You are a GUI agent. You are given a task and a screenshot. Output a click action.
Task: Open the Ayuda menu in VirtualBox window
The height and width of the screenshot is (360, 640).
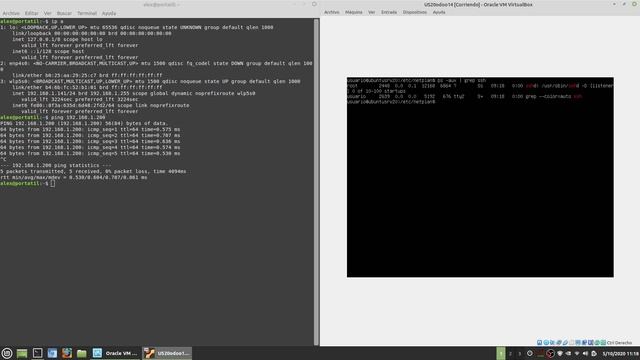point(439,12)
